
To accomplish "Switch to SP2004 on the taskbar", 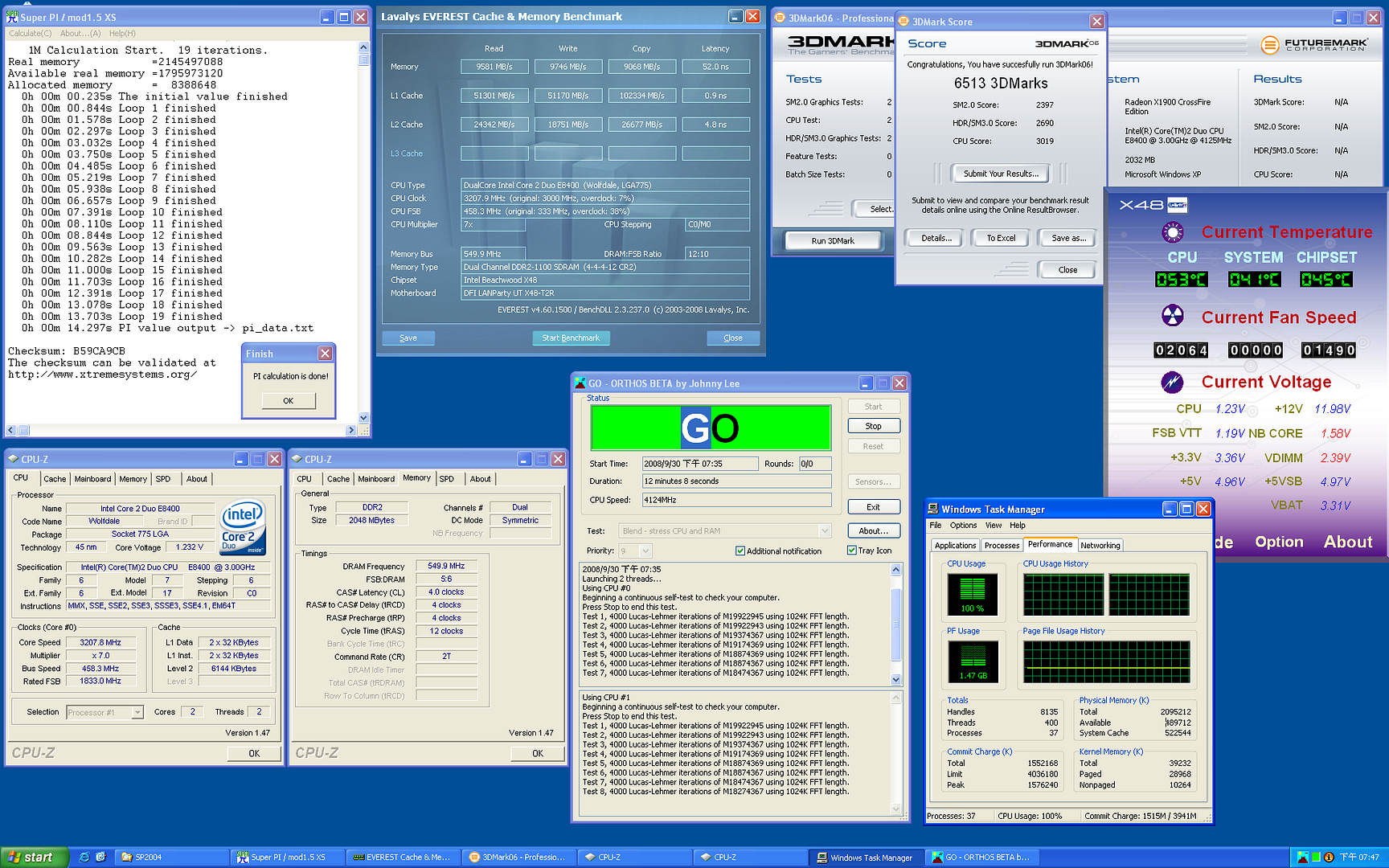I will [170, 857].
